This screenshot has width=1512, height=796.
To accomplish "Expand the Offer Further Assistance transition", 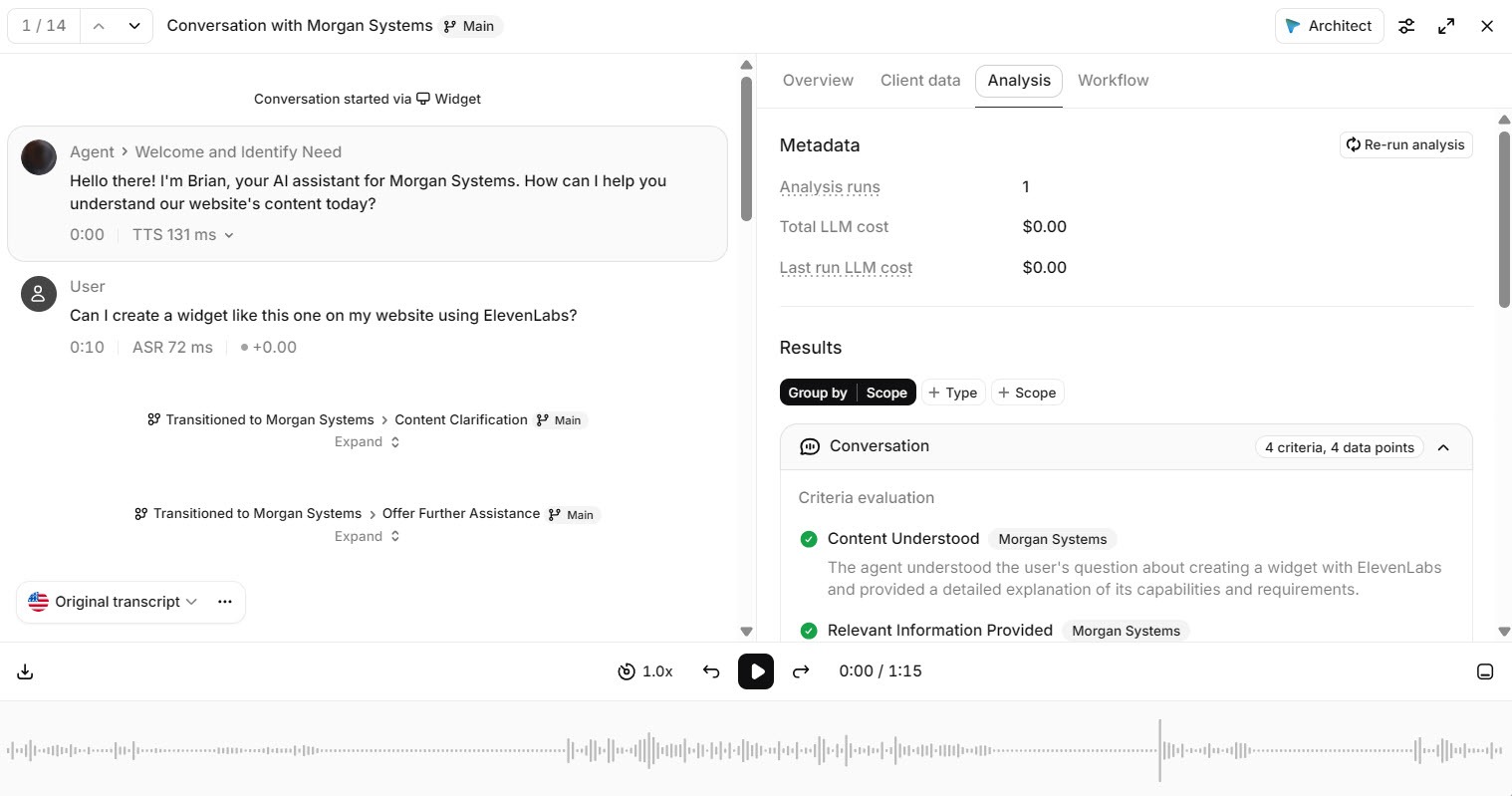I will (x=367, y=537).
